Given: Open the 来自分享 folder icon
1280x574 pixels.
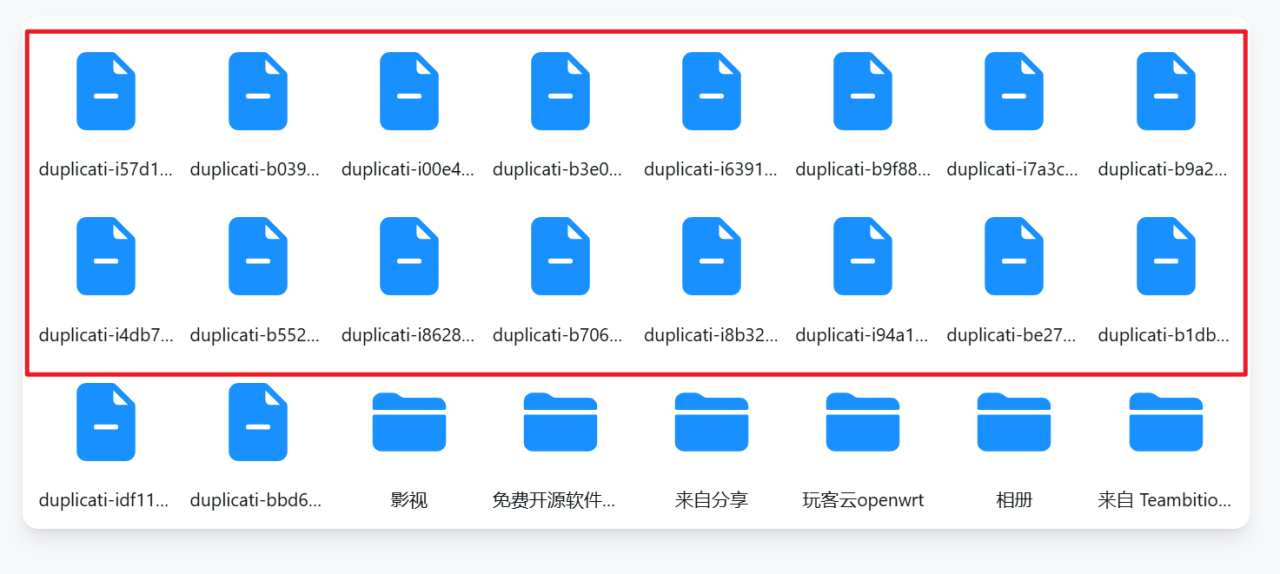Looking at the screenshot, I should [x=712, y=422].
